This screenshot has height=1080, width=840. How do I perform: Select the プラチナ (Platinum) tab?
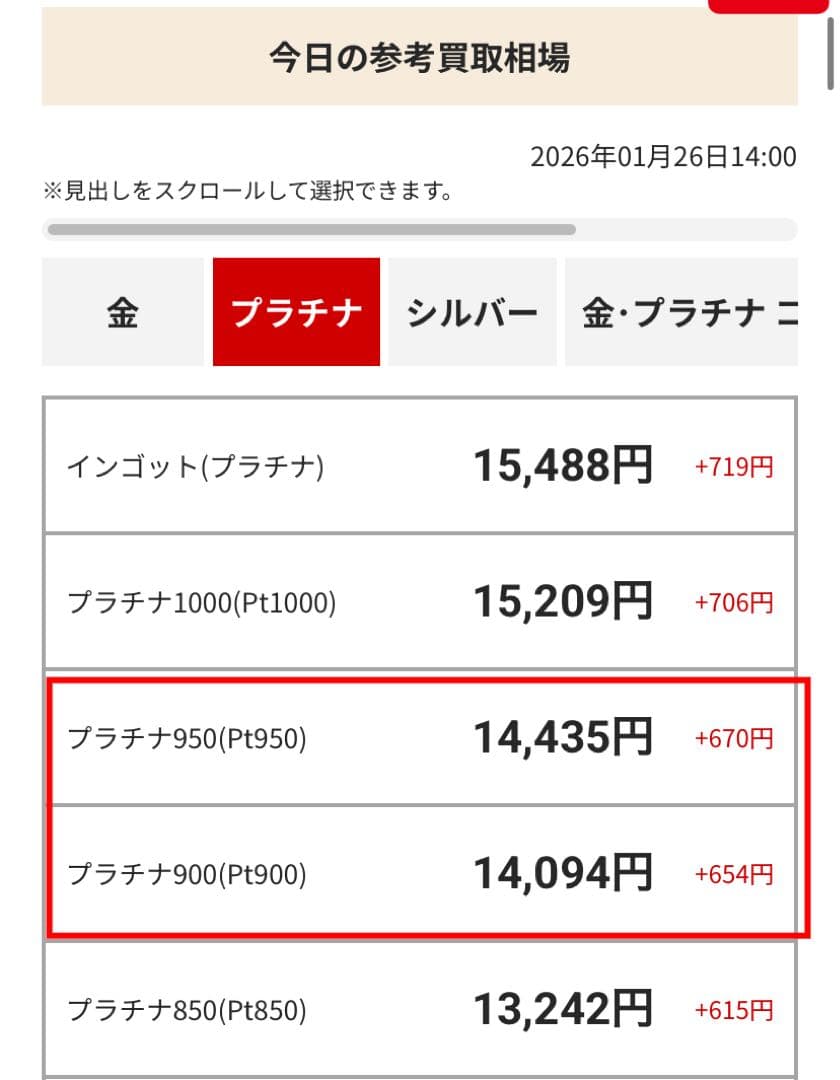pos(297,312)
